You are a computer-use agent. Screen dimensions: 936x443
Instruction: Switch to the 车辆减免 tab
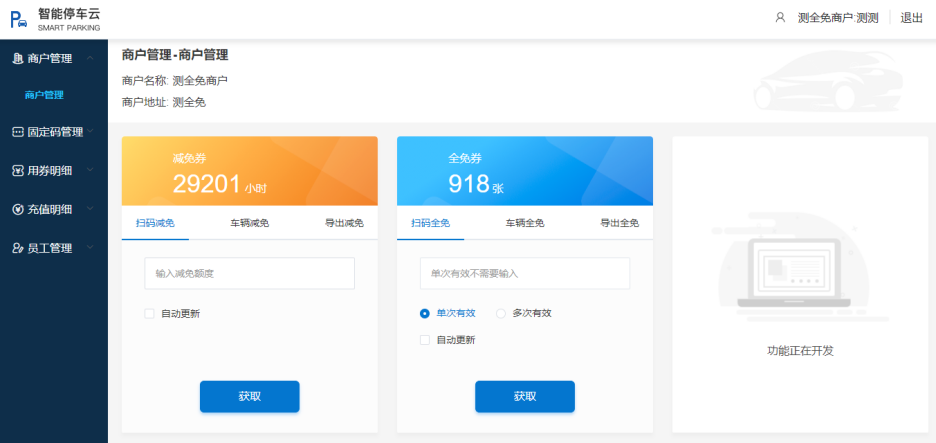pos(249,223)
